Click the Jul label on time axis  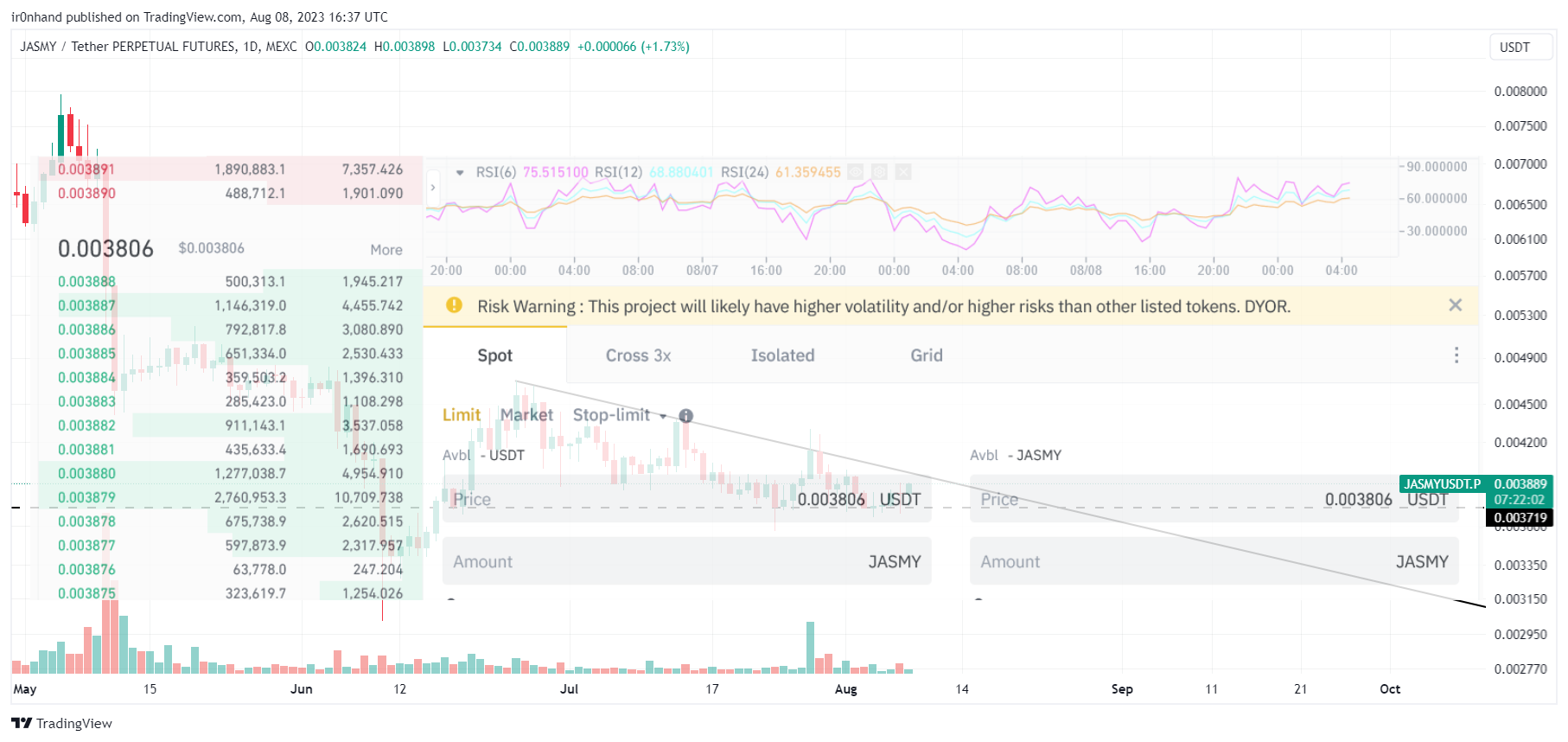[x=570, y=689]
